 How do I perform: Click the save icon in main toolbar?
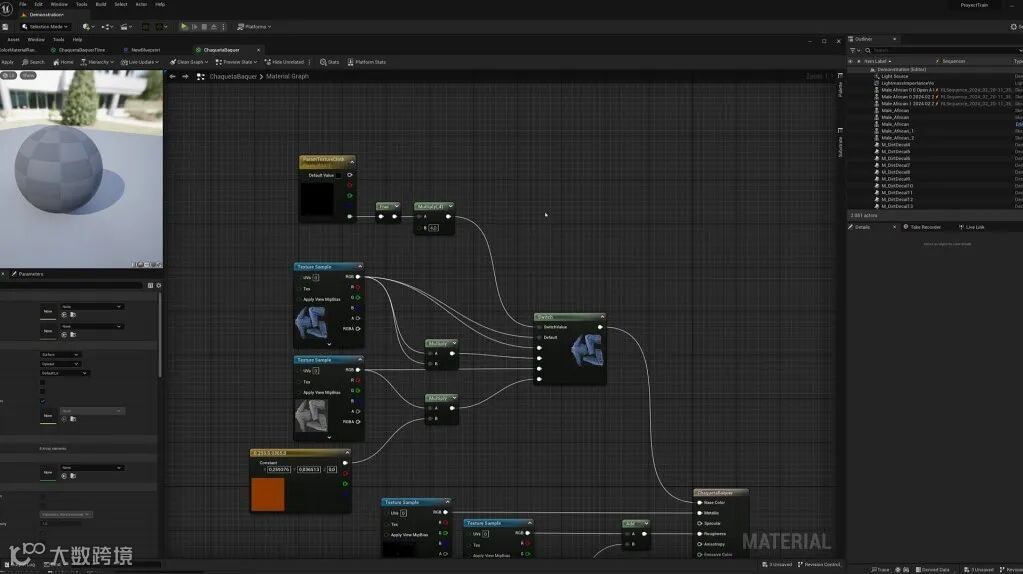coord(5,27)
